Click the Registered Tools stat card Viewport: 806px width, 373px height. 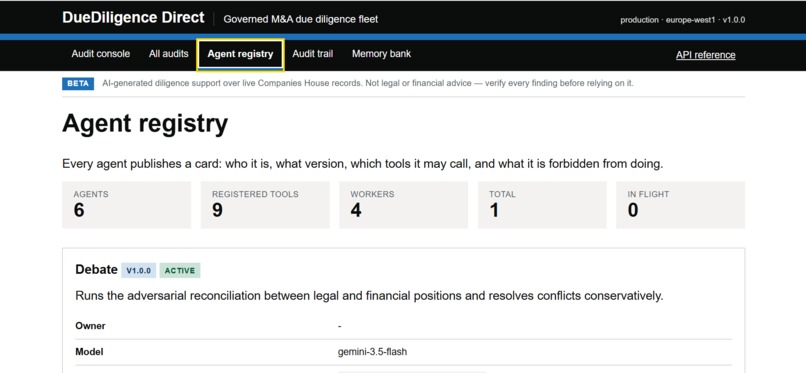pos(265,204)
